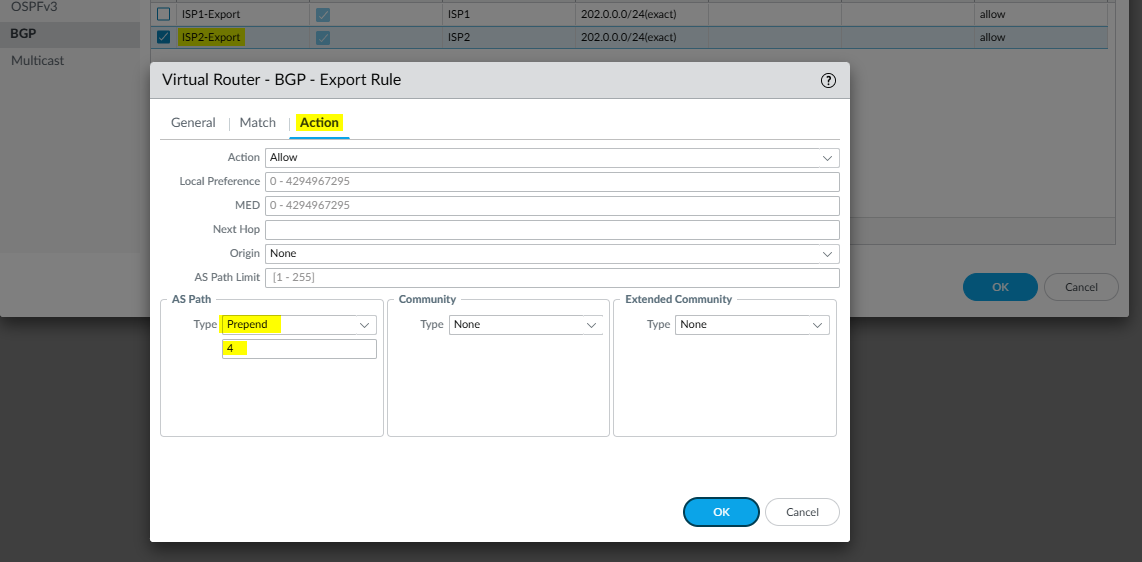
Task: Click 202.0.0.0/24(exact) in the ISP1-Export row
Action: [x=629, y=14]
